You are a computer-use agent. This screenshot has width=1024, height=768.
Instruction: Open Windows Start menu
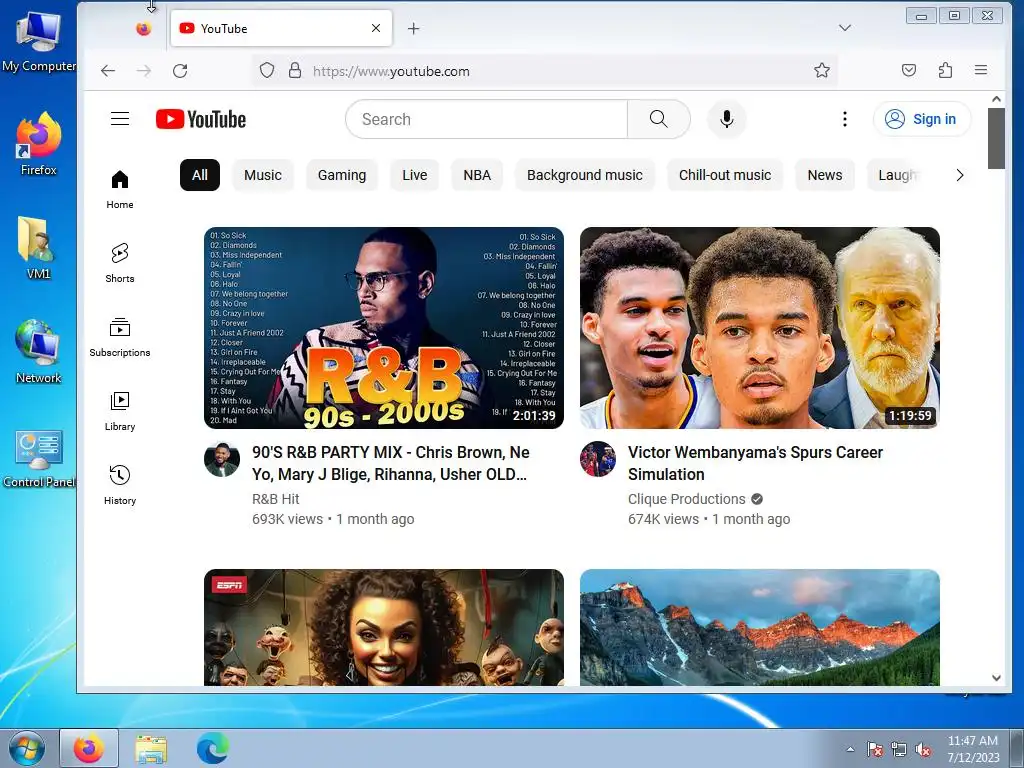(27, 748)
